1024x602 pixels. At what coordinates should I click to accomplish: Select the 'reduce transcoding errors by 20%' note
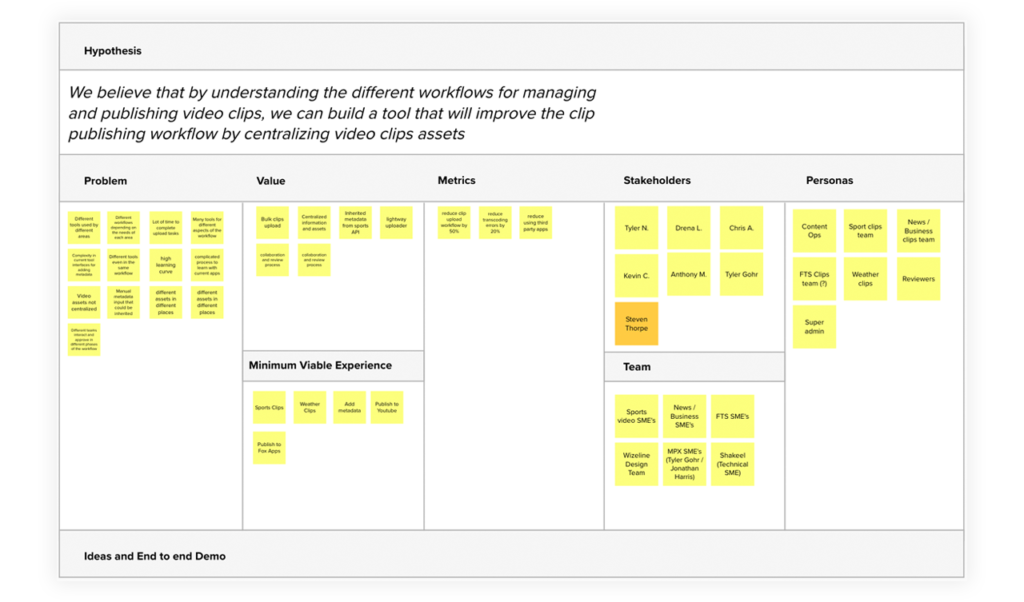[x=495, y=223]
